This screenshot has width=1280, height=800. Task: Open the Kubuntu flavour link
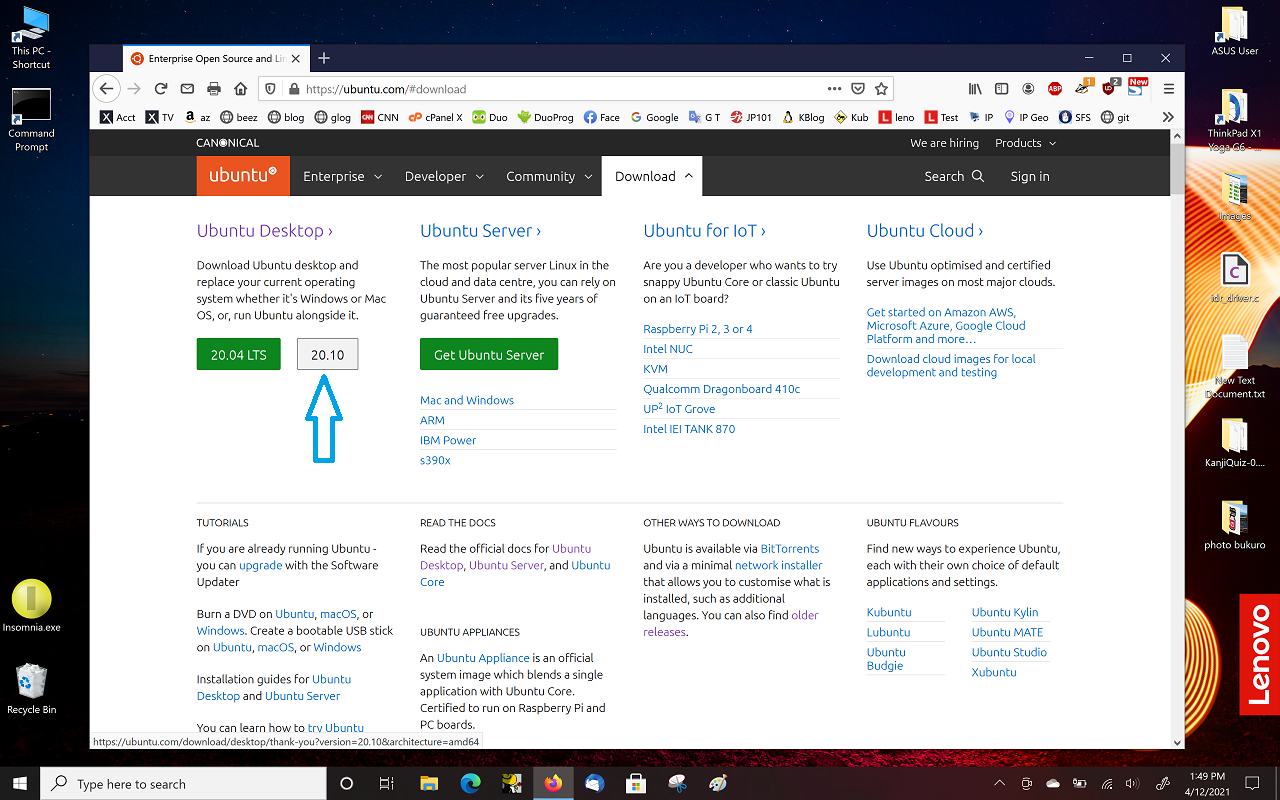889,612
